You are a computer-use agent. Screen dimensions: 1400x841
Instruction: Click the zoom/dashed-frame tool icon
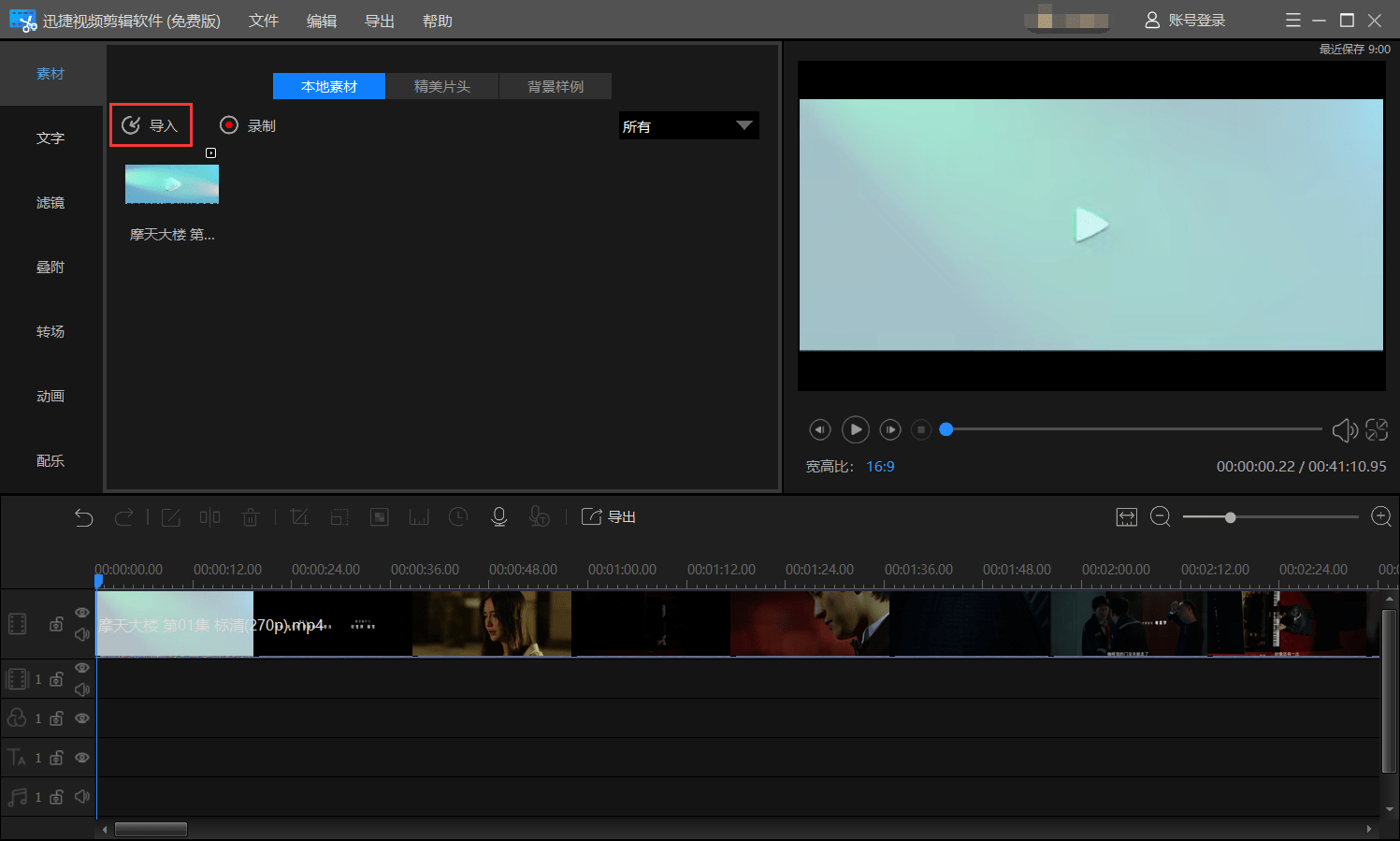[x=339, y=517]
